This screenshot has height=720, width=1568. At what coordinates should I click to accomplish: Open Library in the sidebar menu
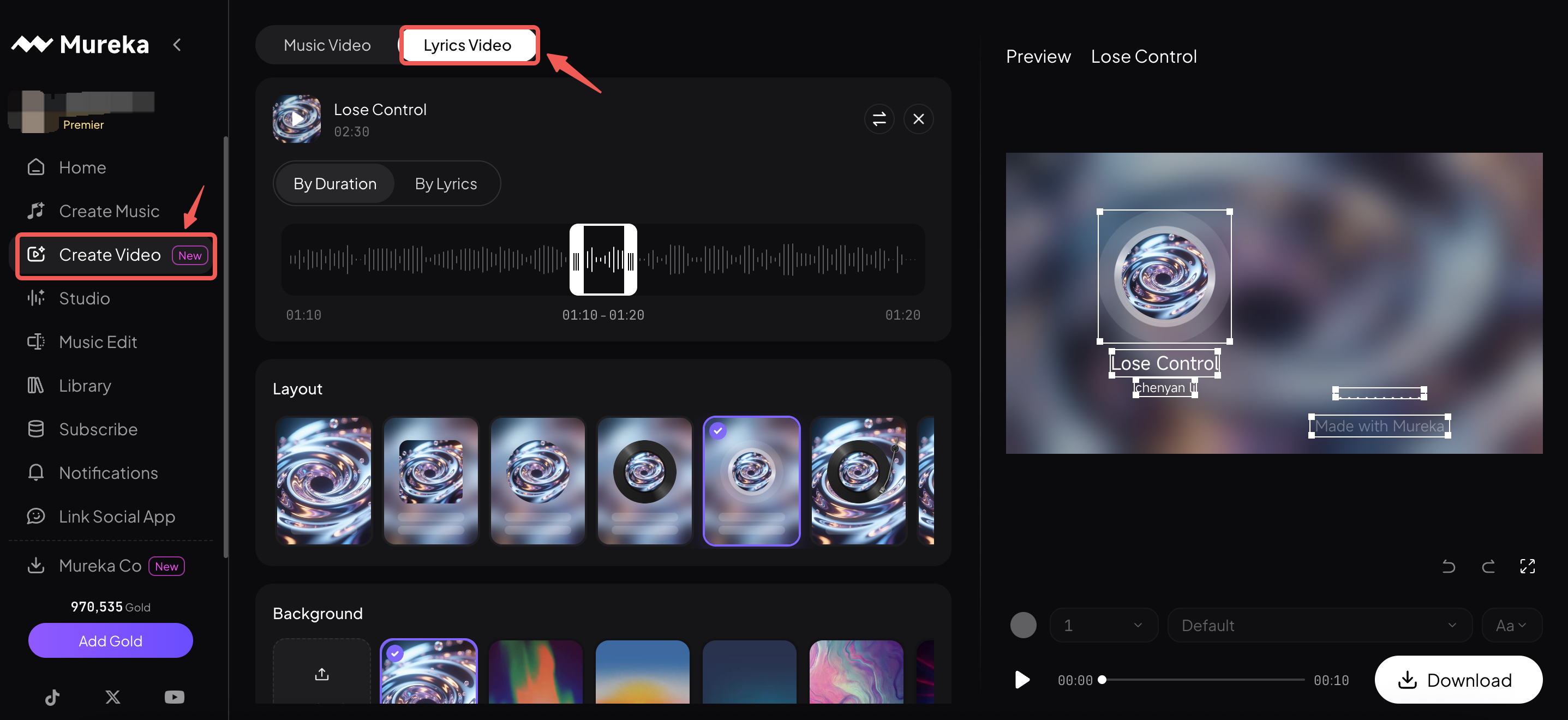click(85, 385)
